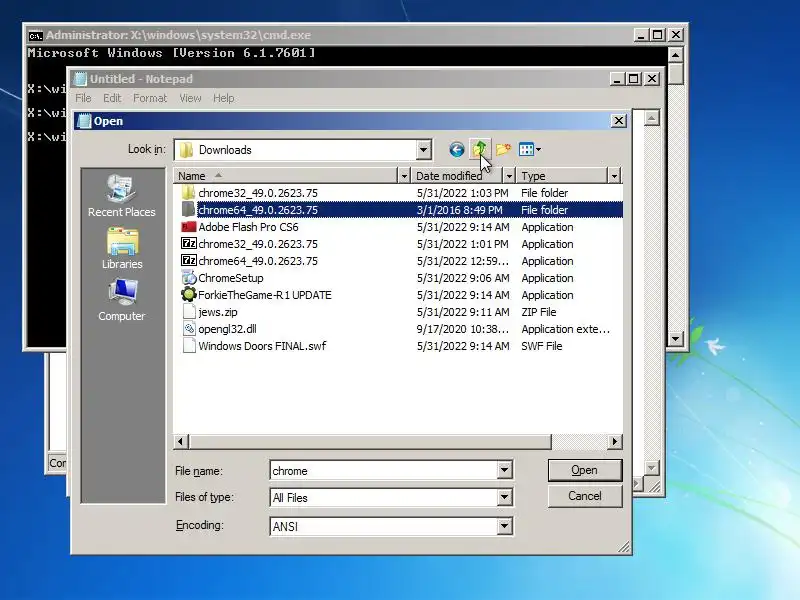Open Date modified column filter arrow
Screen dimensions: 800x600
pyautogui.click(x=509, y=176)
